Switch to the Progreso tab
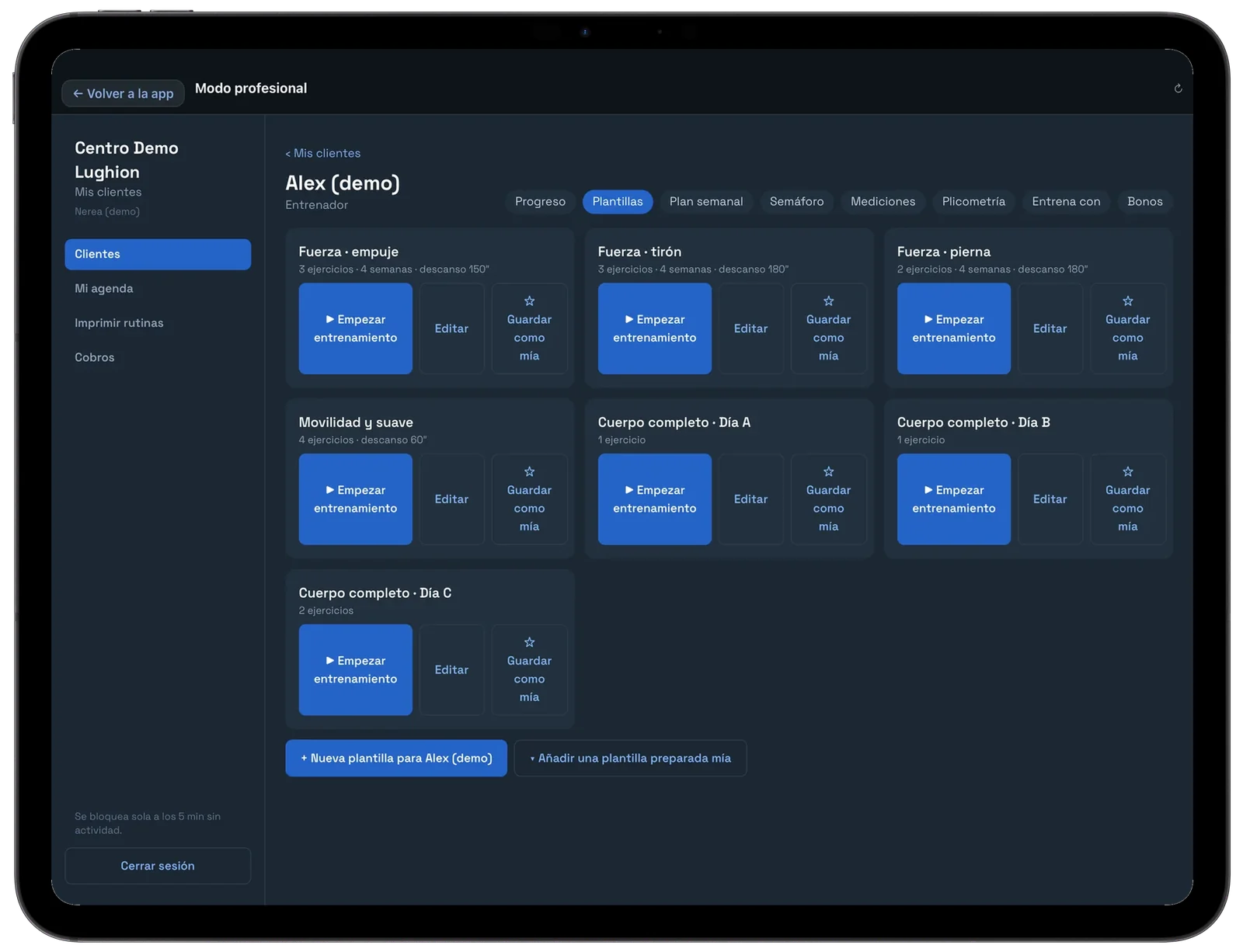 click(x=540, y=201)
